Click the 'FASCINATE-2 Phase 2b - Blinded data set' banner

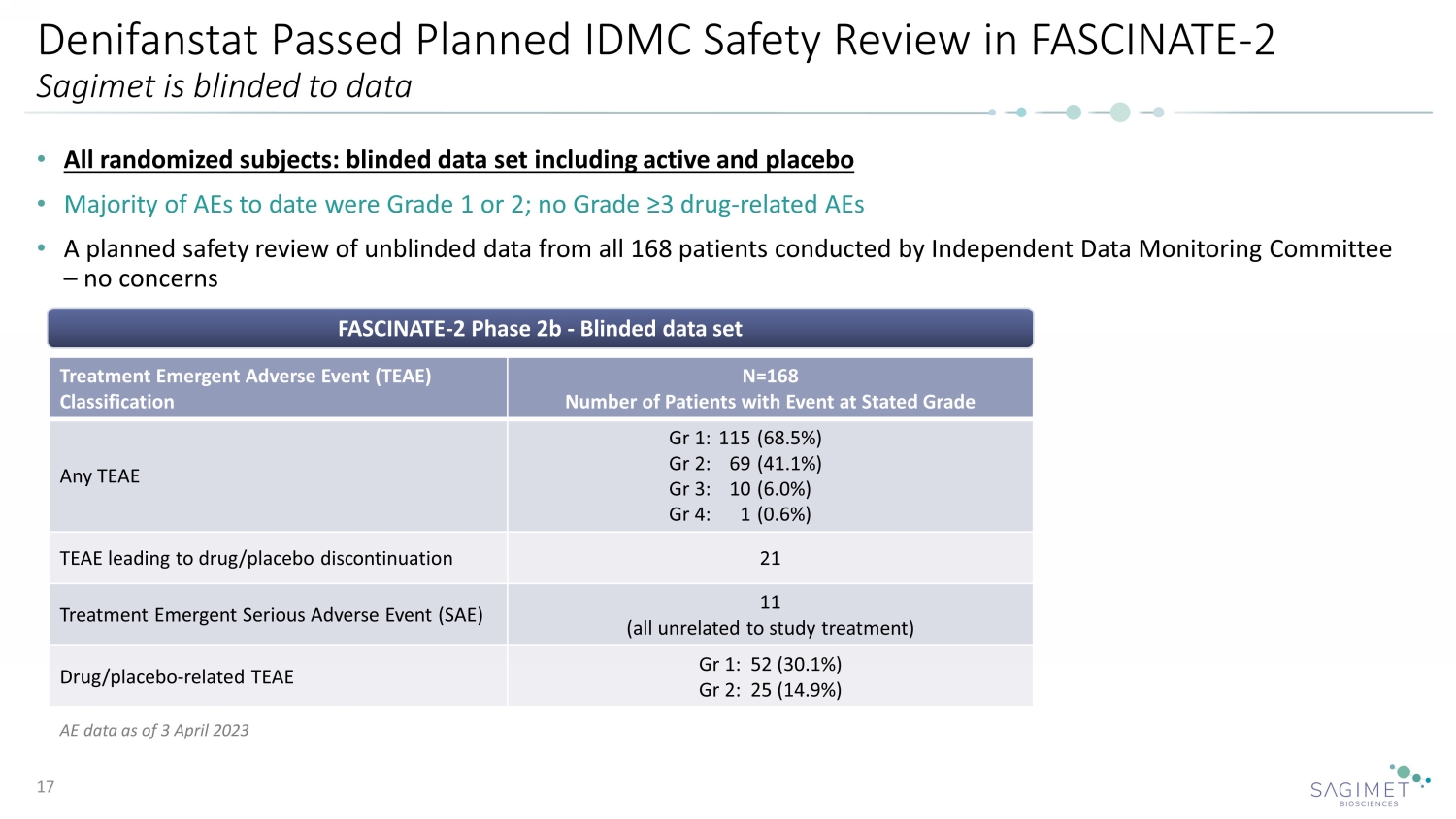pos(540,329)
